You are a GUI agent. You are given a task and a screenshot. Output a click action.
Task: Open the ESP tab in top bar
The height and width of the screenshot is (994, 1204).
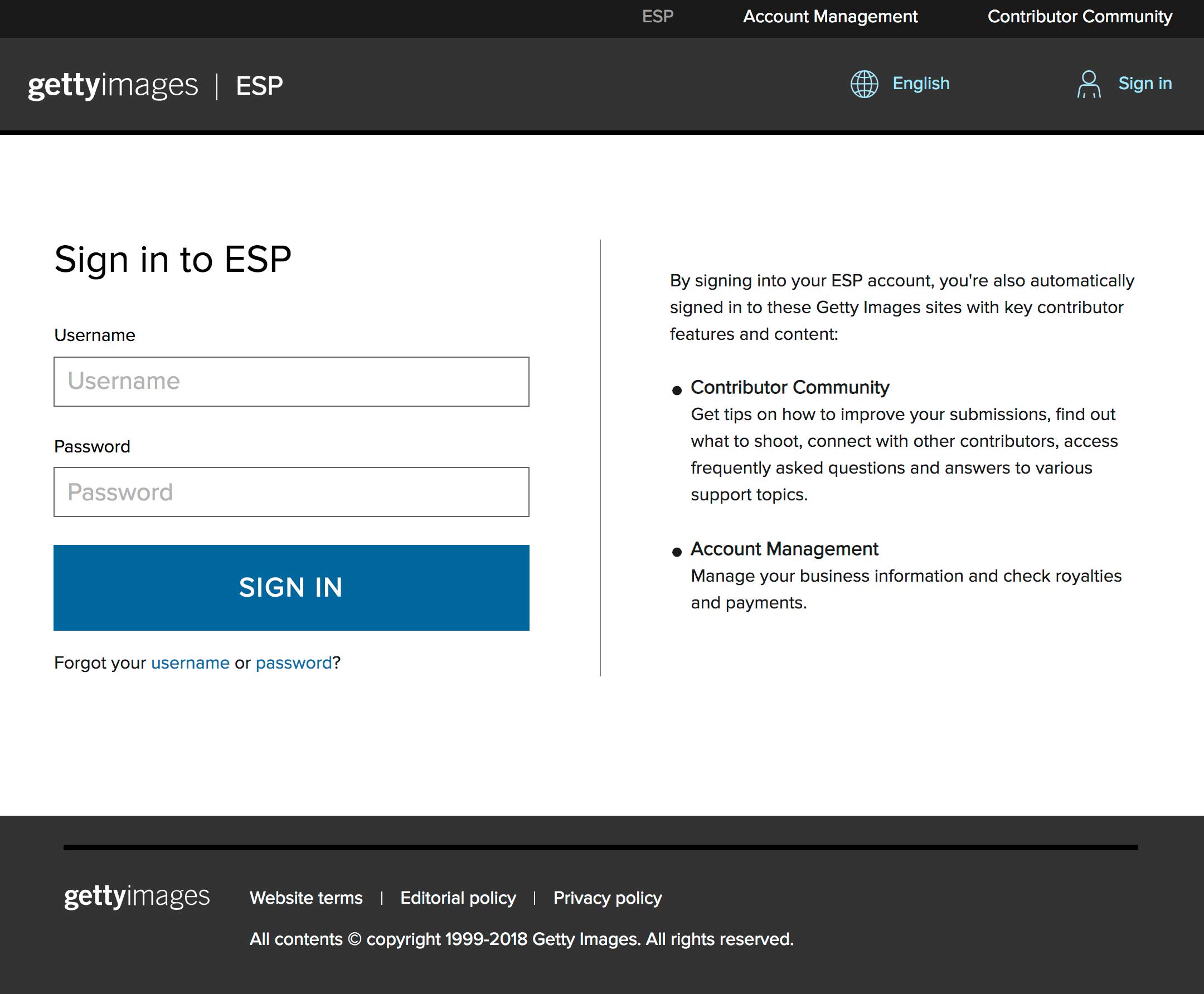pyautogui.click(x=658, y=17)
